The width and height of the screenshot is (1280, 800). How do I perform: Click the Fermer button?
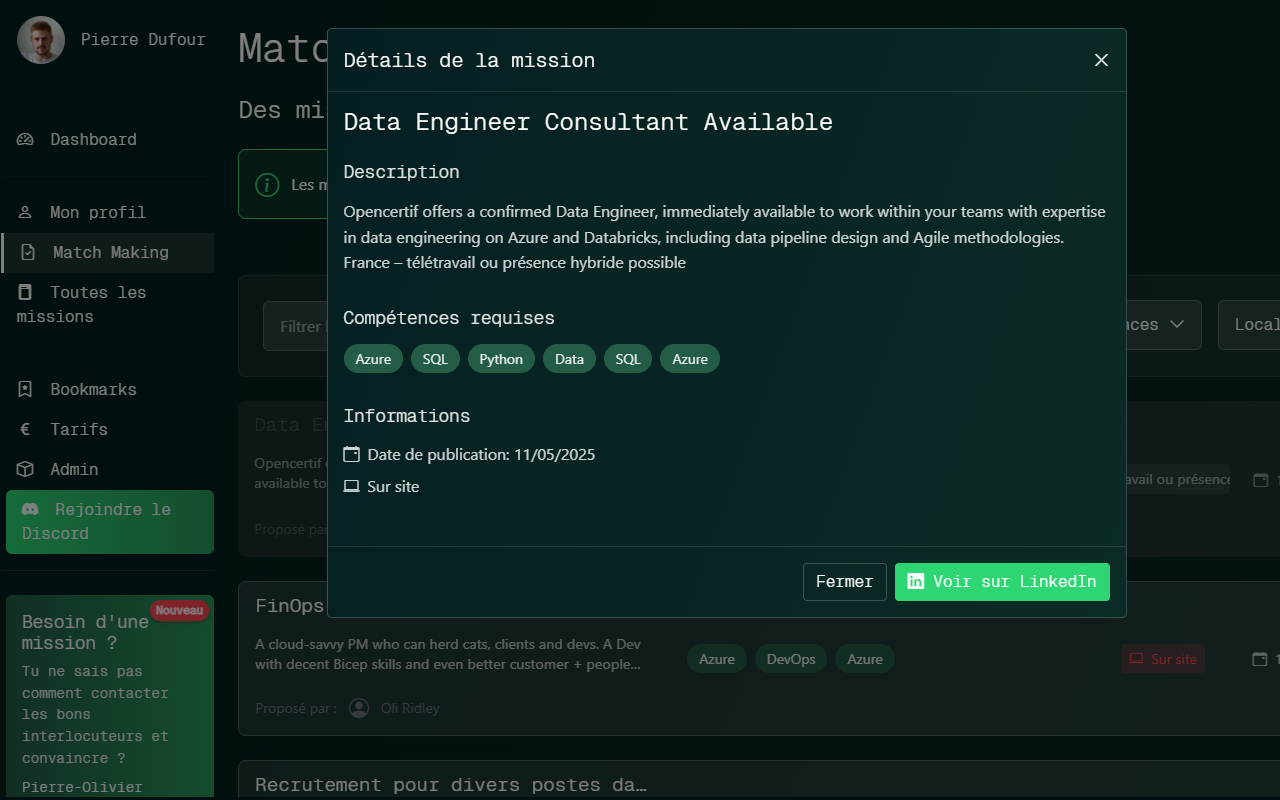(844, 582)
